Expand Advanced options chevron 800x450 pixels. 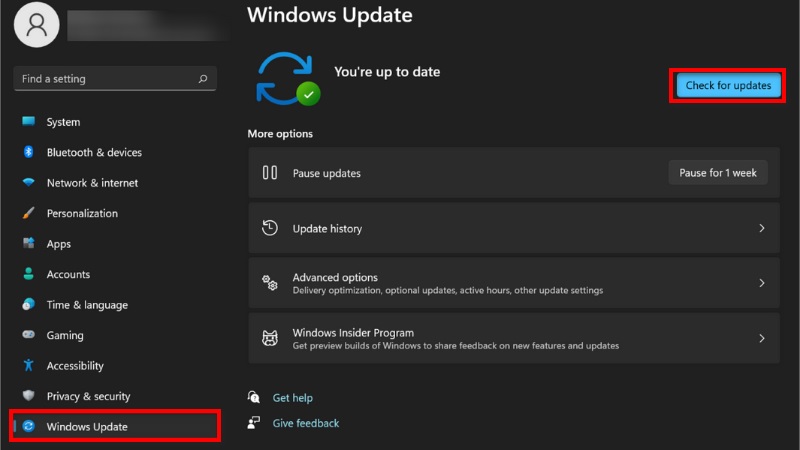tap(762, 283)
